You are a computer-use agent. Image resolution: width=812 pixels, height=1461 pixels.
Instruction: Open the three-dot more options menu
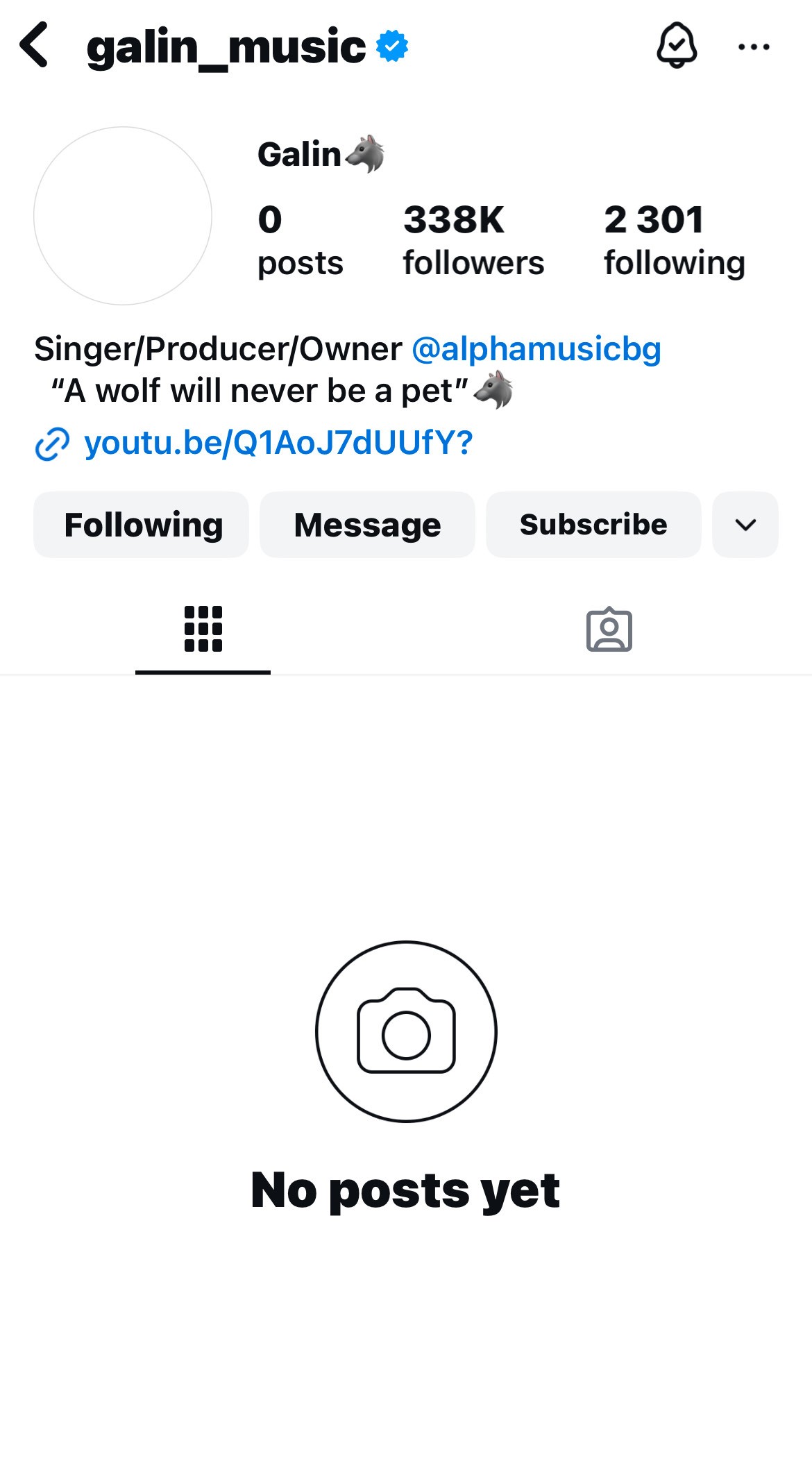click(x=754, y=47)
